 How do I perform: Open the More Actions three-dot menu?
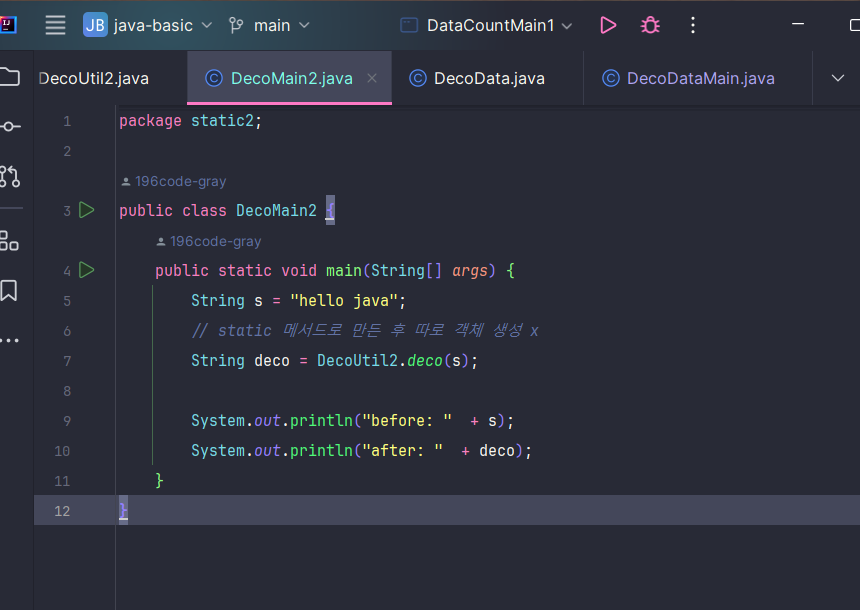pos(693,25)
